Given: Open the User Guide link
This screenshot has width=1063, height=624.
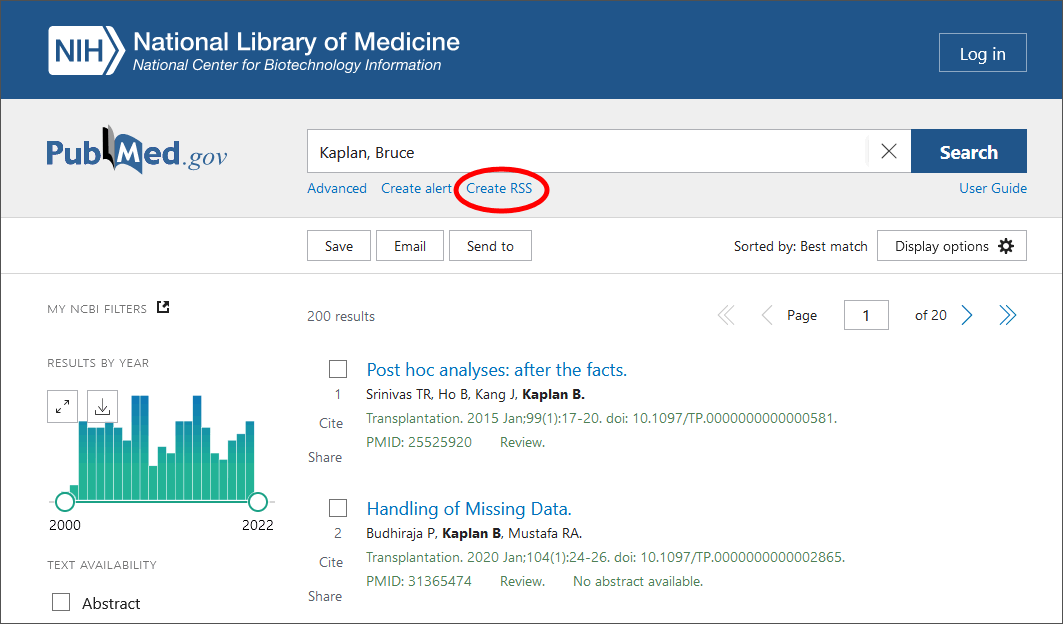Looking at the screenshot, I should (x=992, y=189).
